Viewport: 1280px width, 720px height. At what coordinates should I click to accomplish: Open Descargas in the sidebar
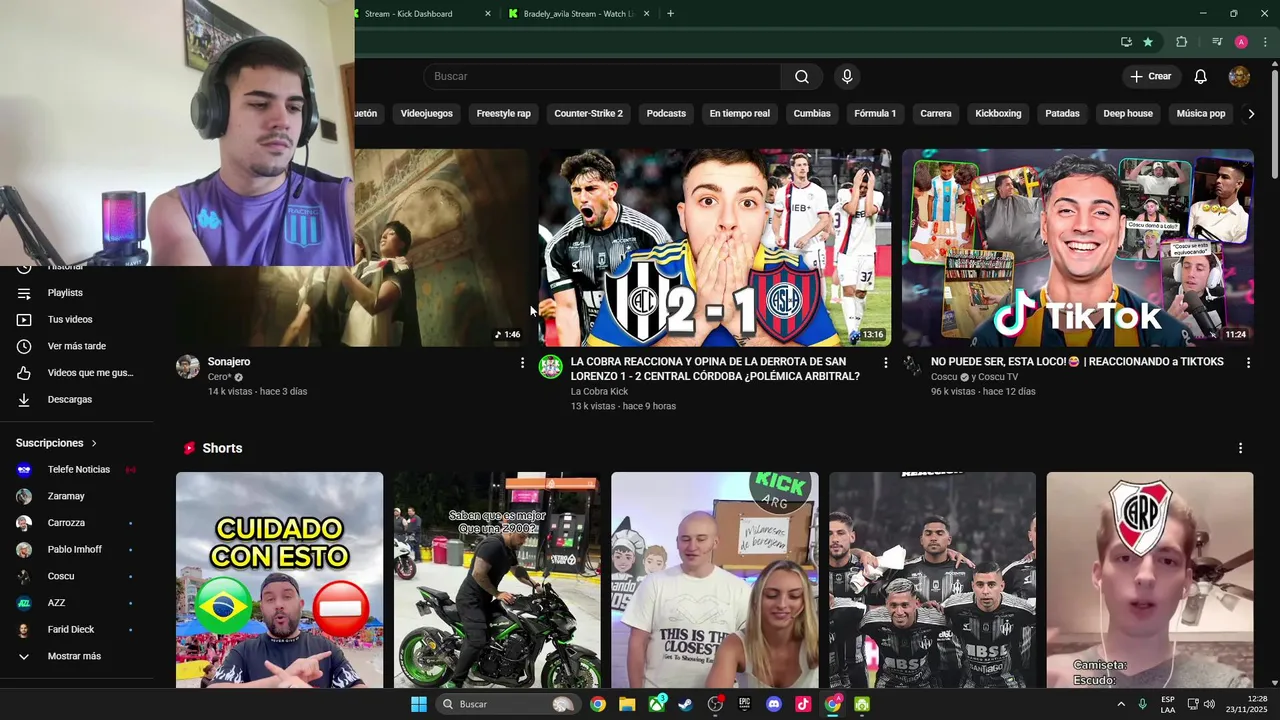76,399
